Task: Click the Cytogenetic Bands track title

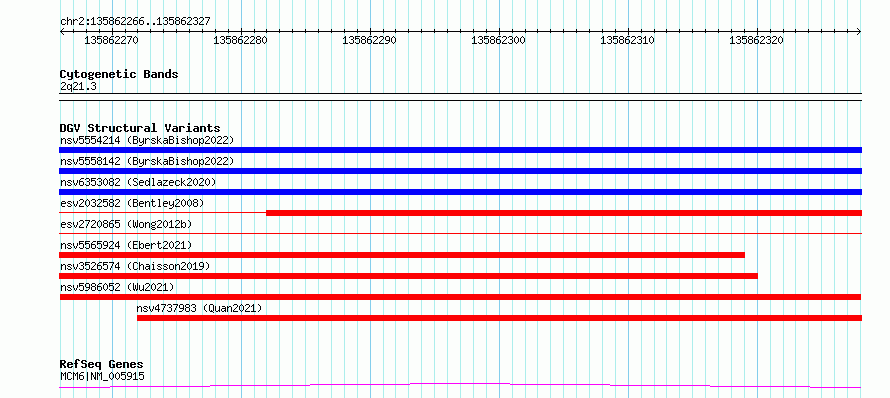Action: [119, 74]
